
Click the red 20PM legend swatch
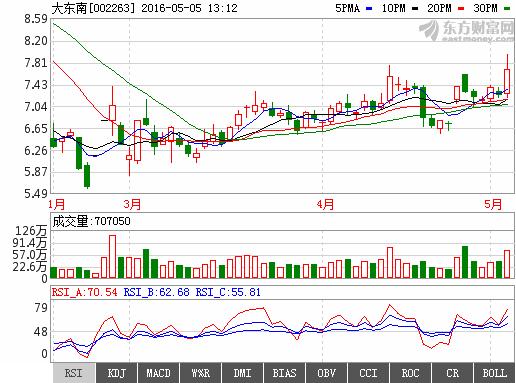click(x=461, y=9)
